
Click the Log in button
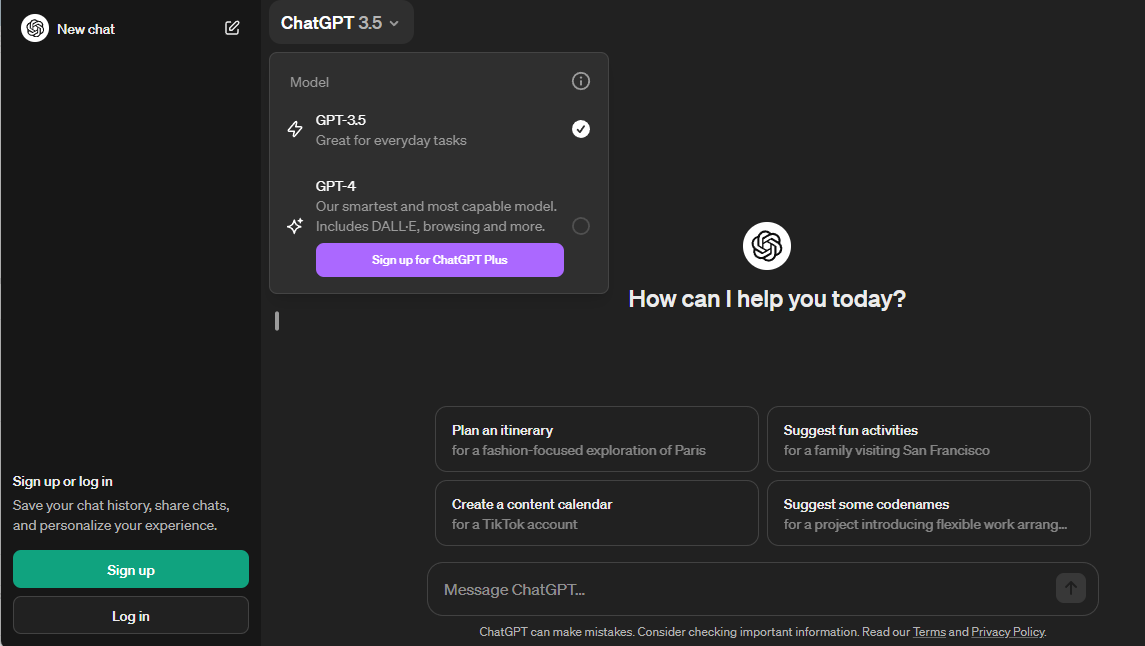(131, 615)
